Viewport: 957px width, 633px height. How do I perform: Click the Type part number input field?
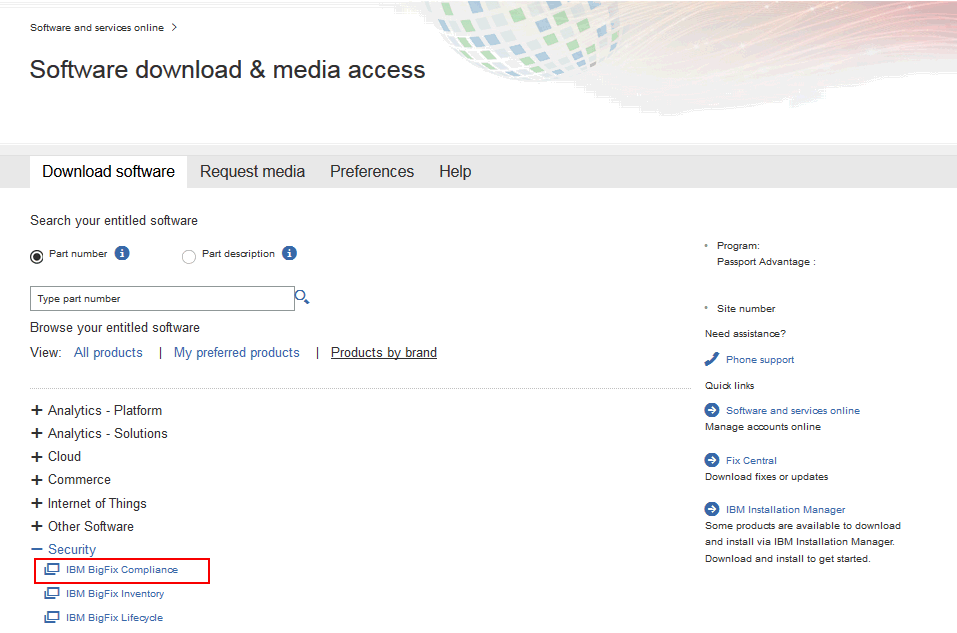click(162, 298)
